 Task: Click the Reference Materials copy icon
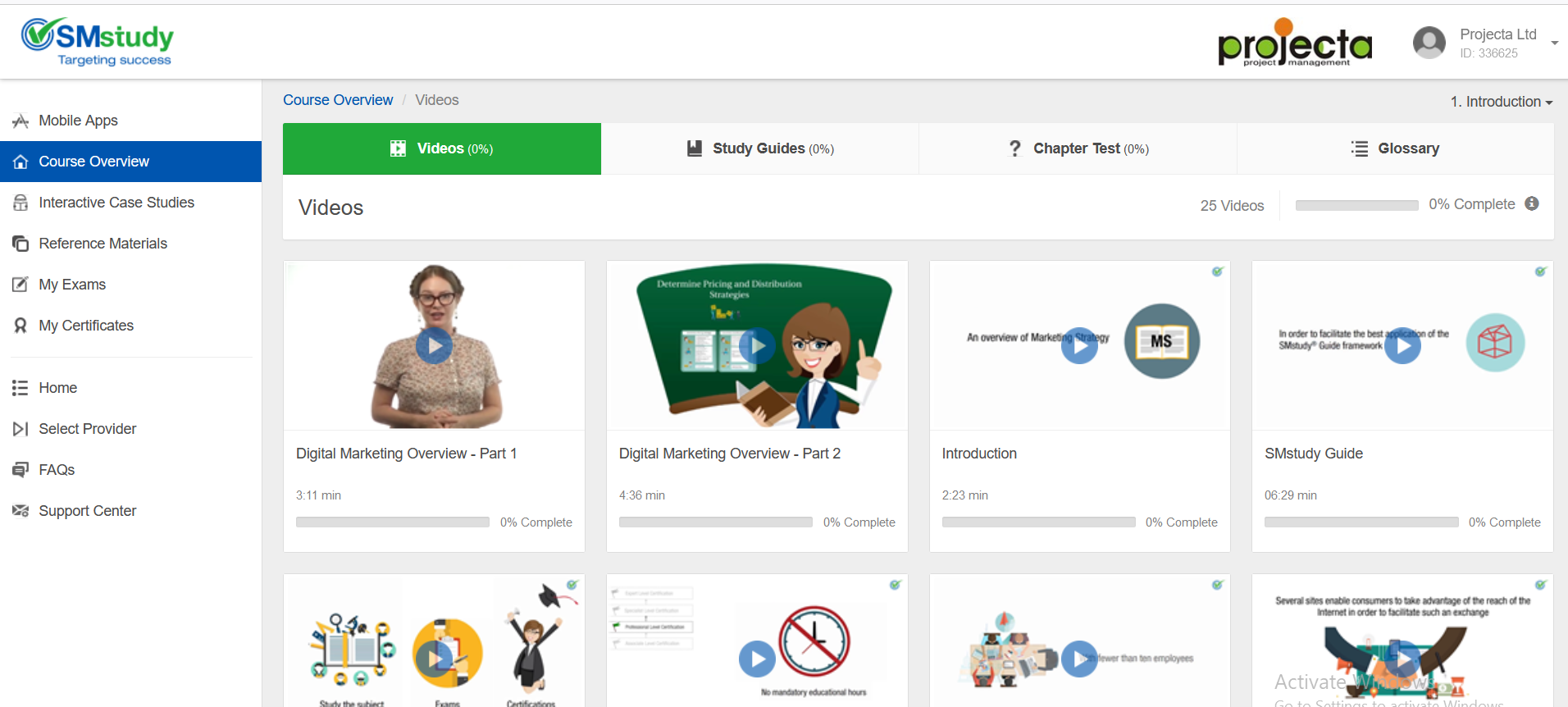(21, 244)
